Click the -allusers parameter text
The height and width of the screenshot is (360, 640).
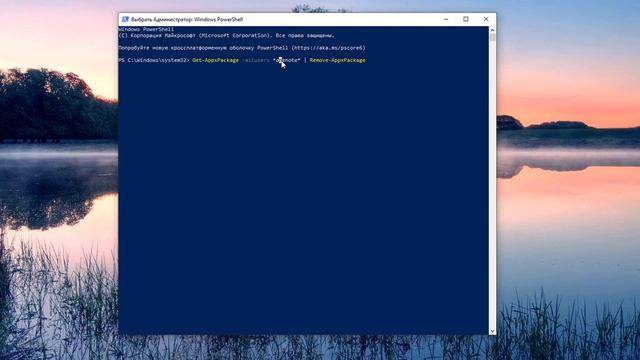256,60
